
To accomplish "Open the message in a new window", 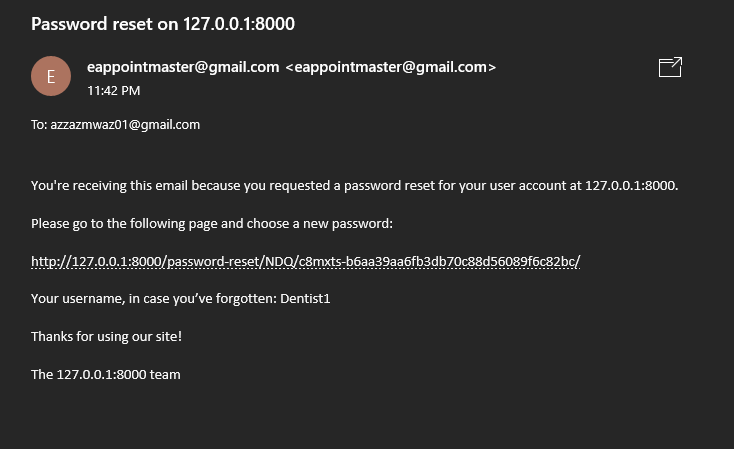I will pos(670,67).
